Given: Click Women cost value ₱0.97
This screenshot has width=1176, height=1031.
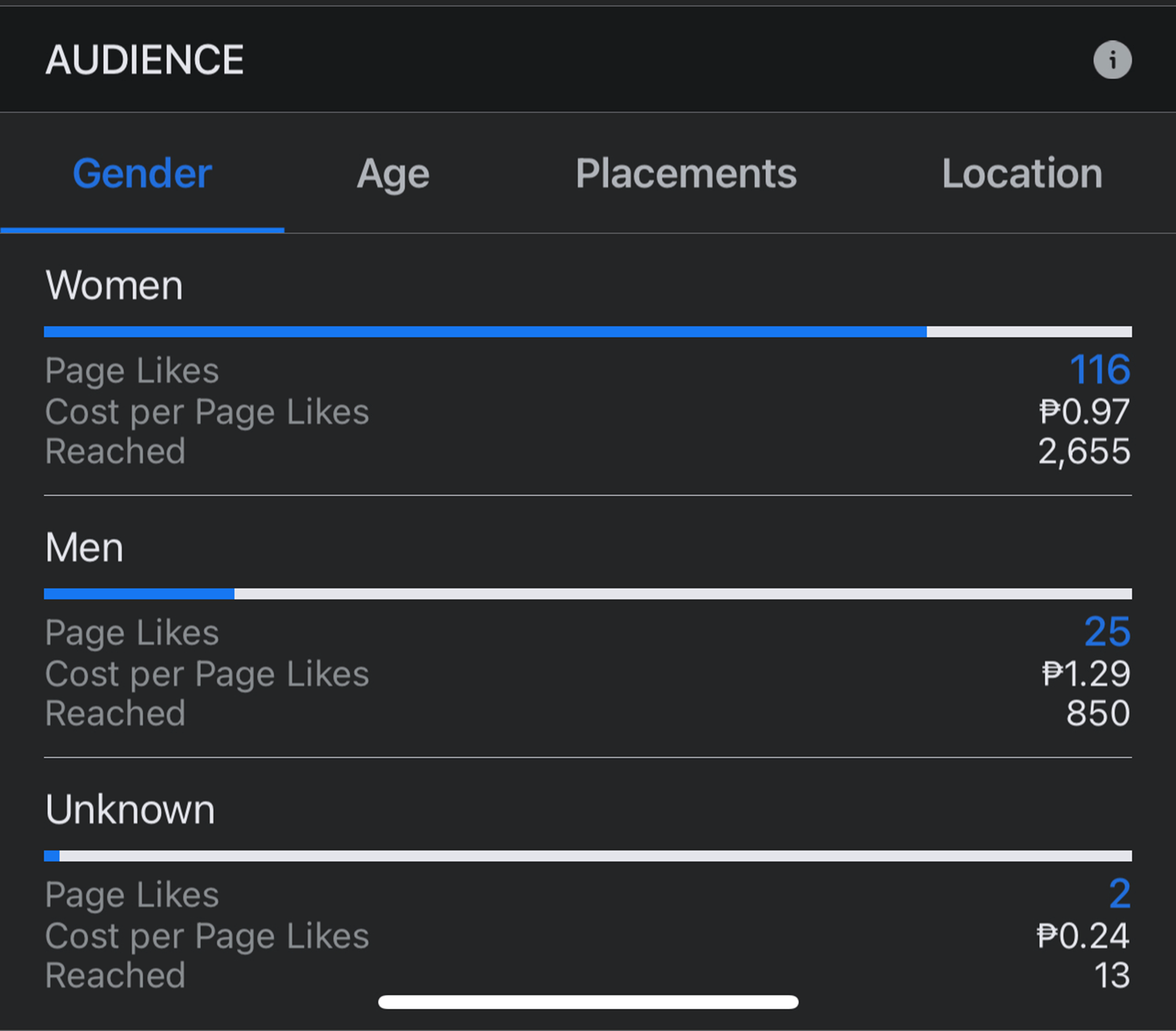Looking at the screenshot, I should [1084, 412].
